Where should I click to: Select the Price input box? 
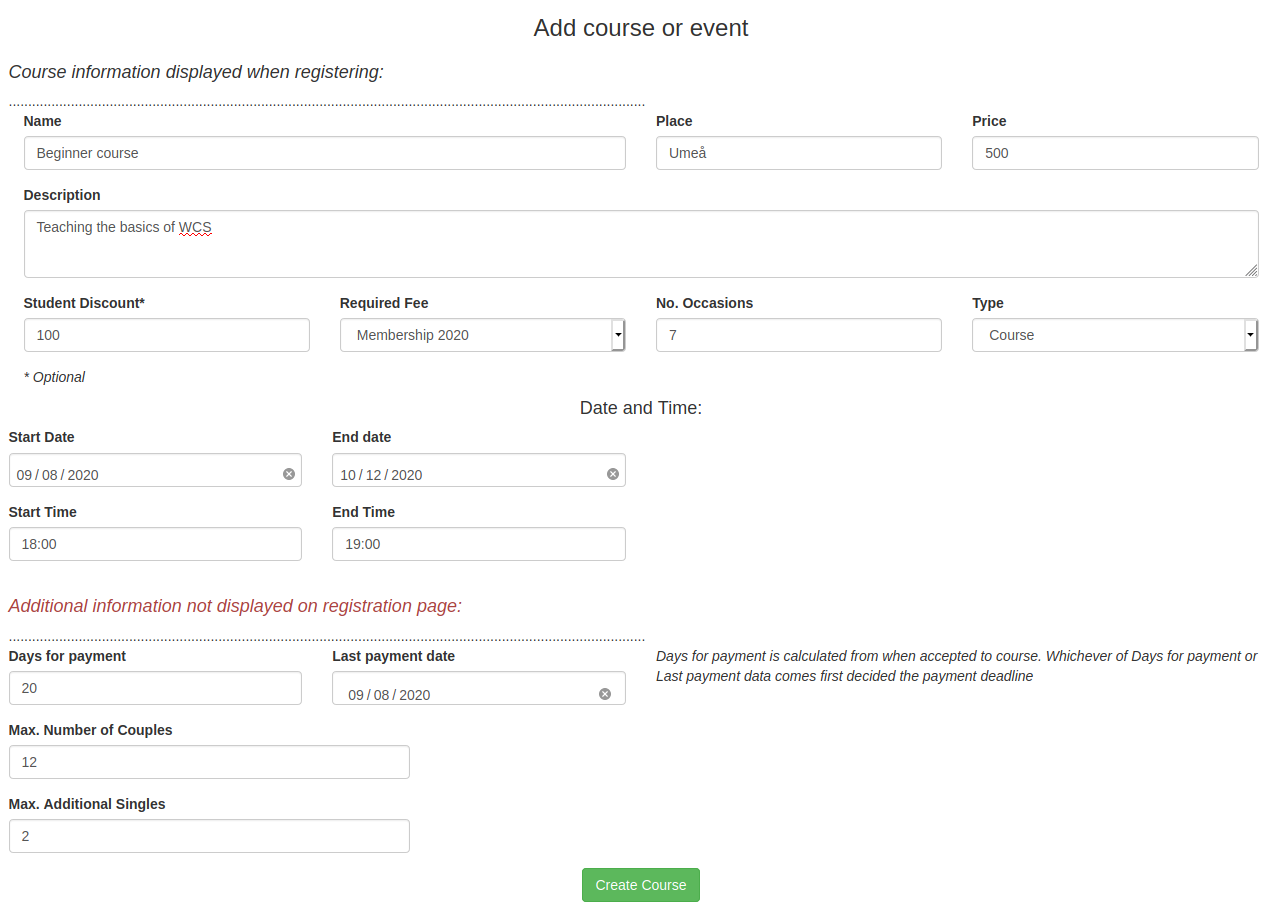click(1114, 153)
